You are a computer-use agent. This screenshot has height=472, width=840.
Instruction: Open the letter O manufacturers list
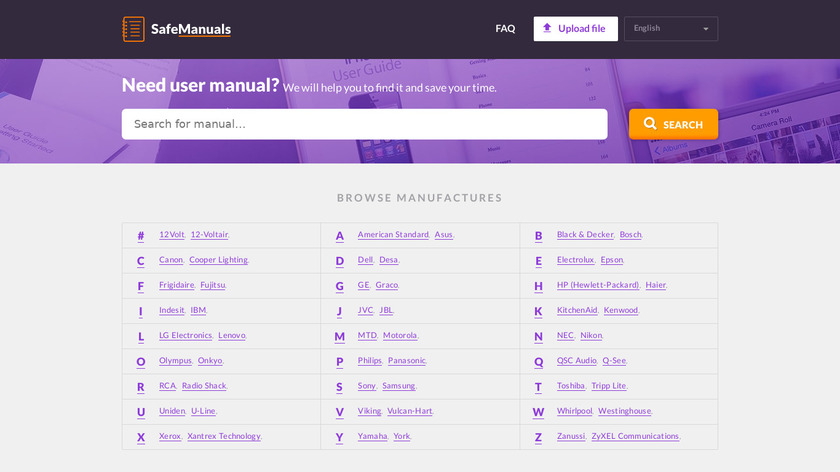click(x=140, y=362)
